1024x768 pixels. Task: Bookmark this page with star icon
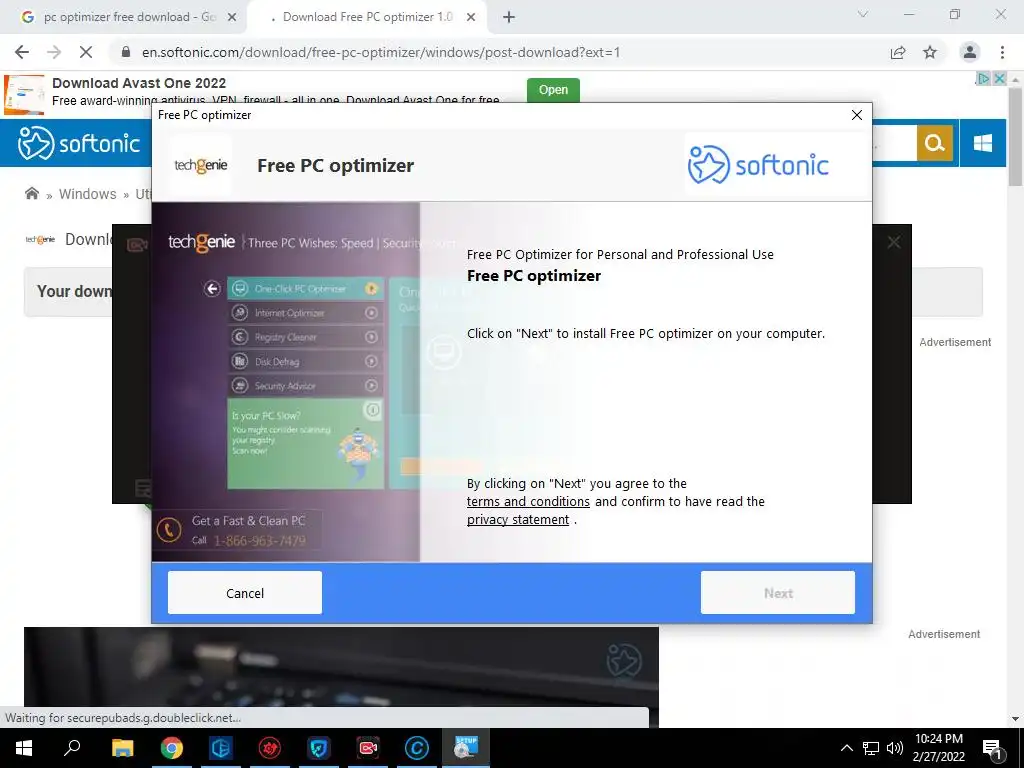(930, 52)
